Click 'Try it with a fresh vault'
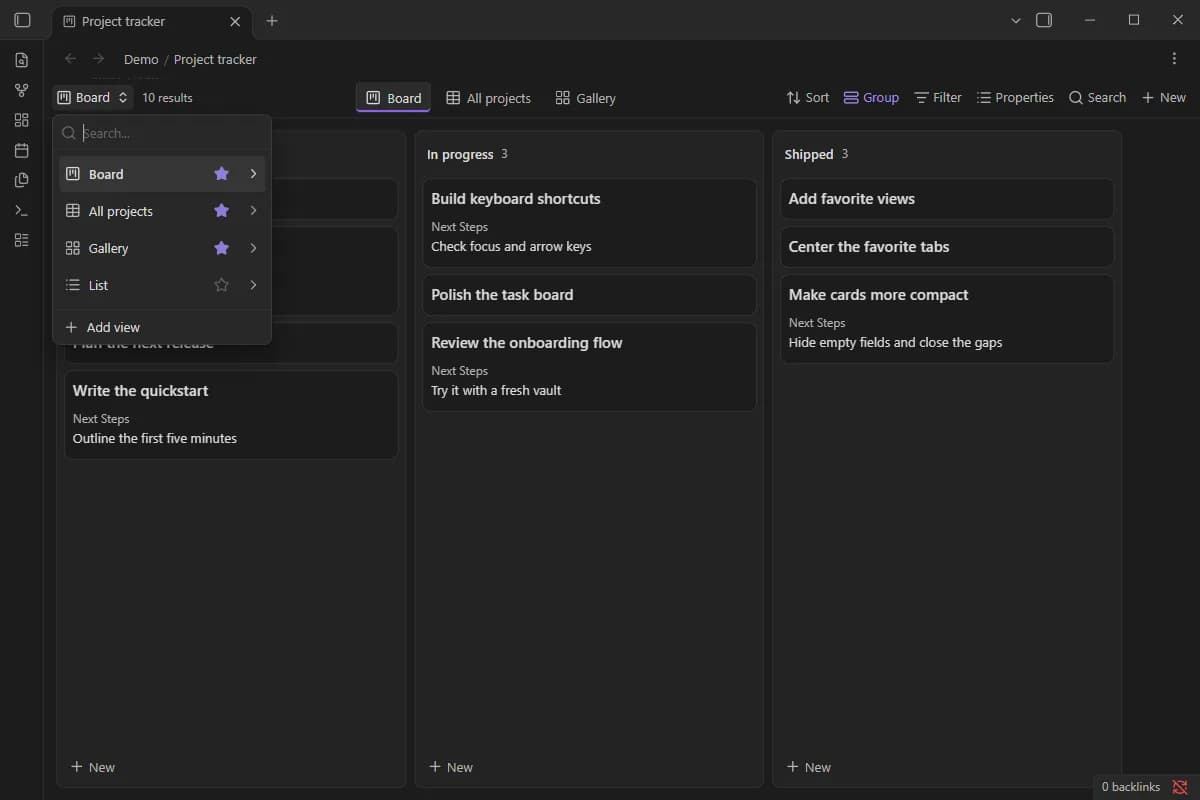The width and height of the screenshot is (1200, 800). (496, 390)
